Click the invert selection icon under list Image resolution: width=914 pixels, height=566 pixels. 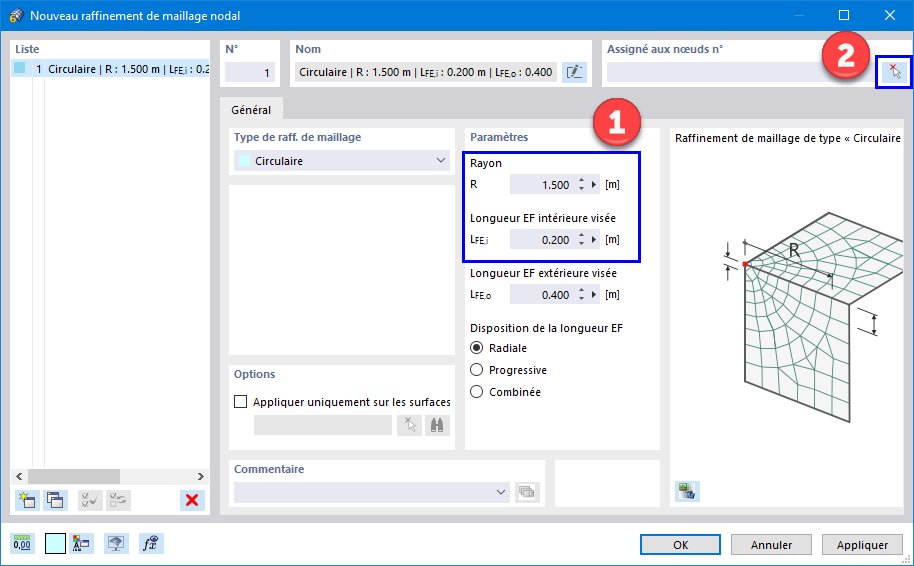118,500
